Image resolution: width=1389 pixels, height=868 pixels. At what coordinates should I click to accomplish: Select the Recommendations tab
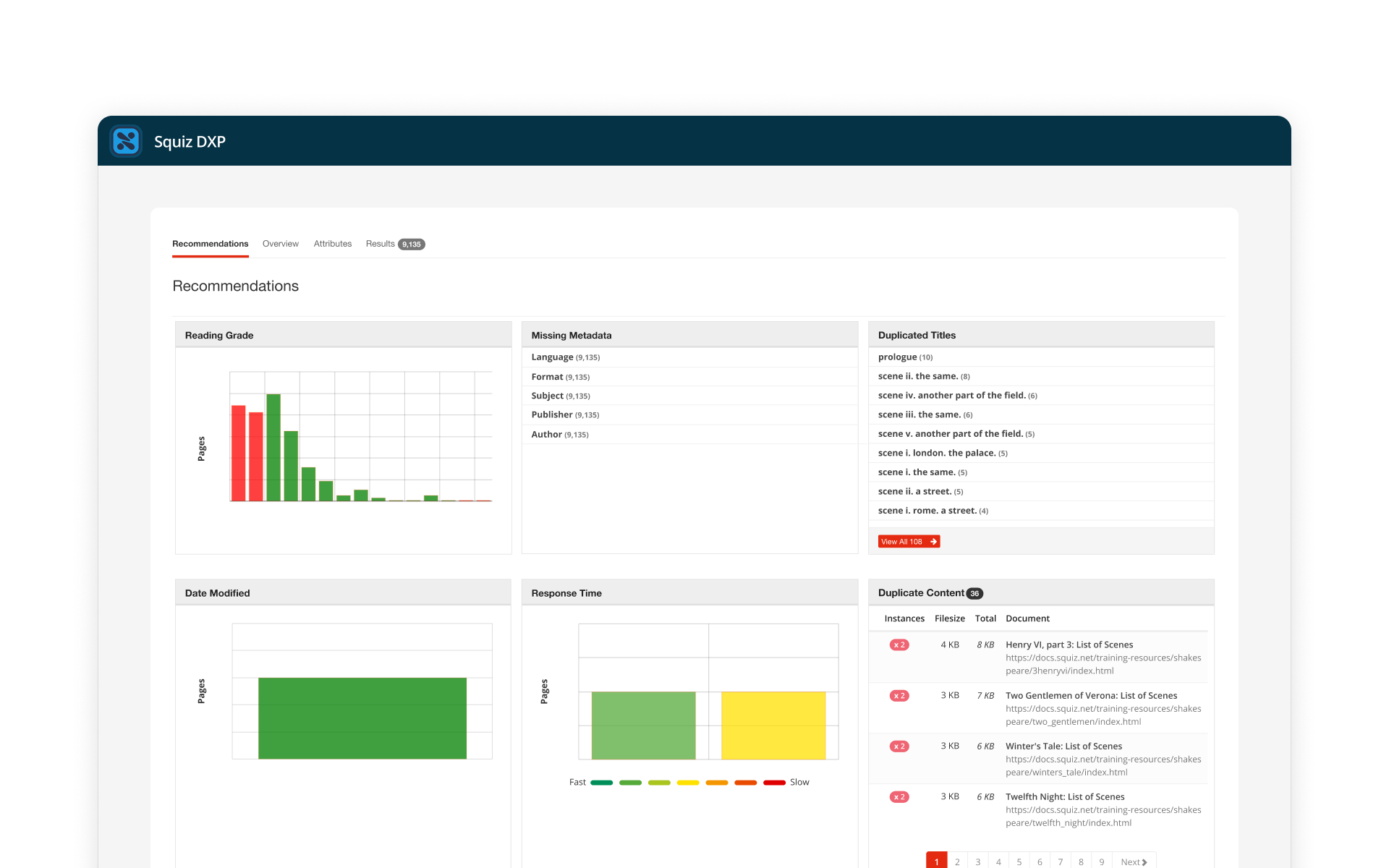[210, 244]
